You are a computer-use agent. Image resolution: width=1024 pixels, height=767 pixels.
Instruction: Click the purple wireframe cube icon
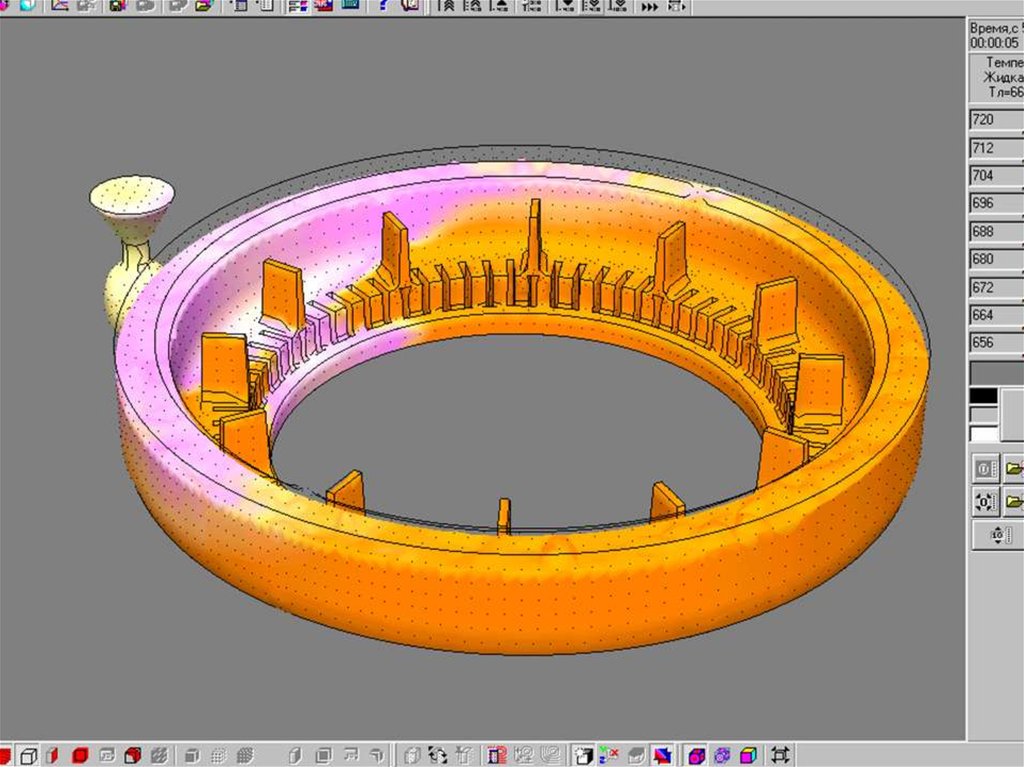(x=721, y=755)
